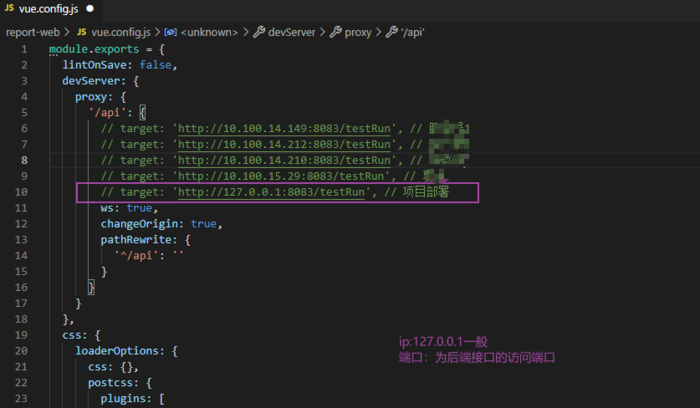Click line number 19 beside css block
Screen dimensions: 700x408
point(22,335)
